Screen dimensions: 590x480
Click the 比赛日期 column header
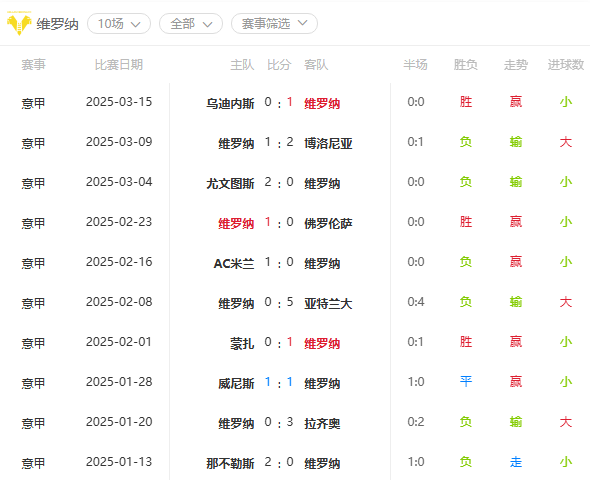119,65
